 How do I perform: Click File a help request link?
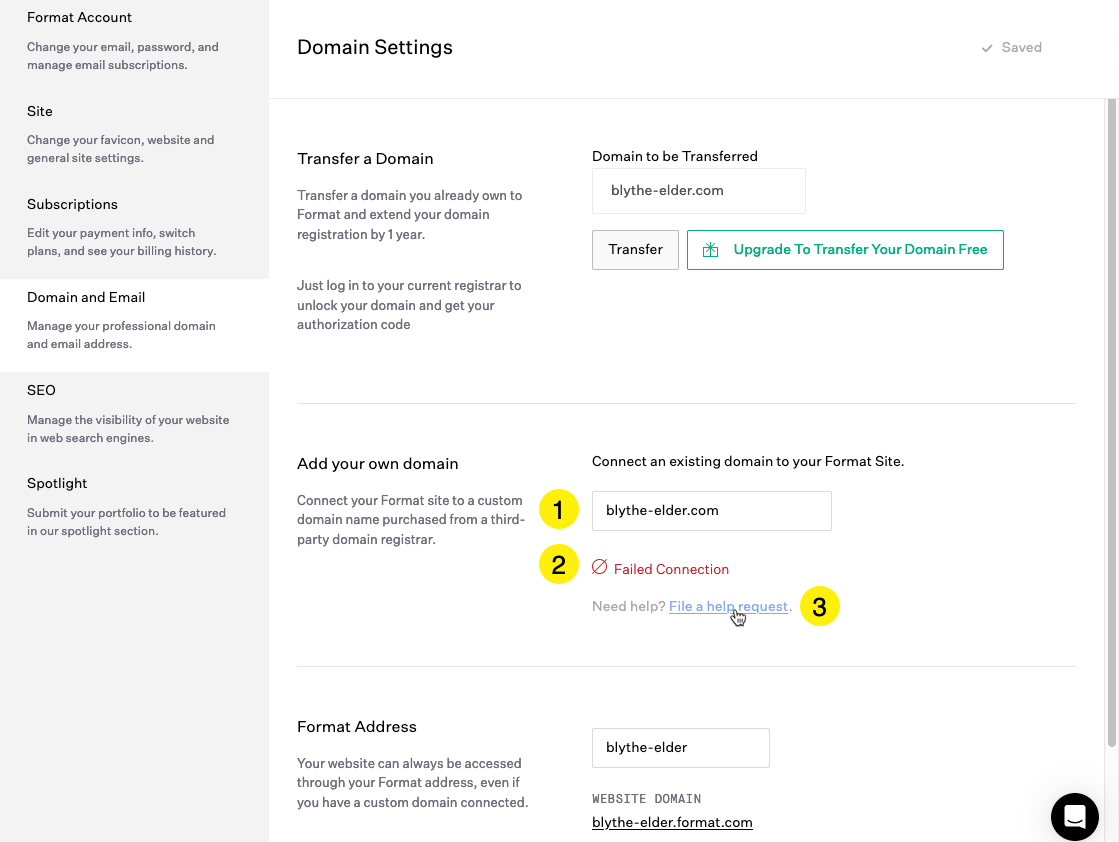728,606
